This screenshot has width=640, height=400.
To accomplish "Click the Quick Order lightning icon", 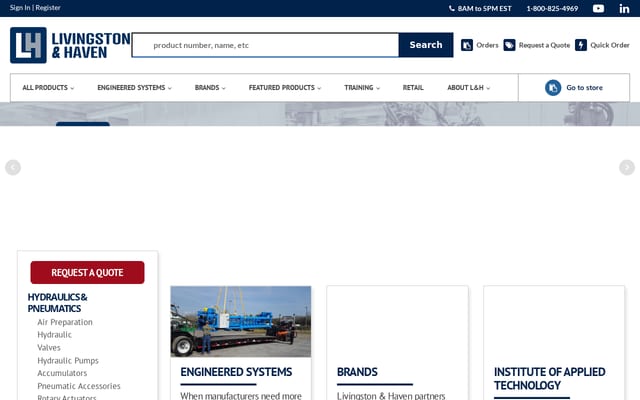I will pyautogui.click(x=581, y=45).
